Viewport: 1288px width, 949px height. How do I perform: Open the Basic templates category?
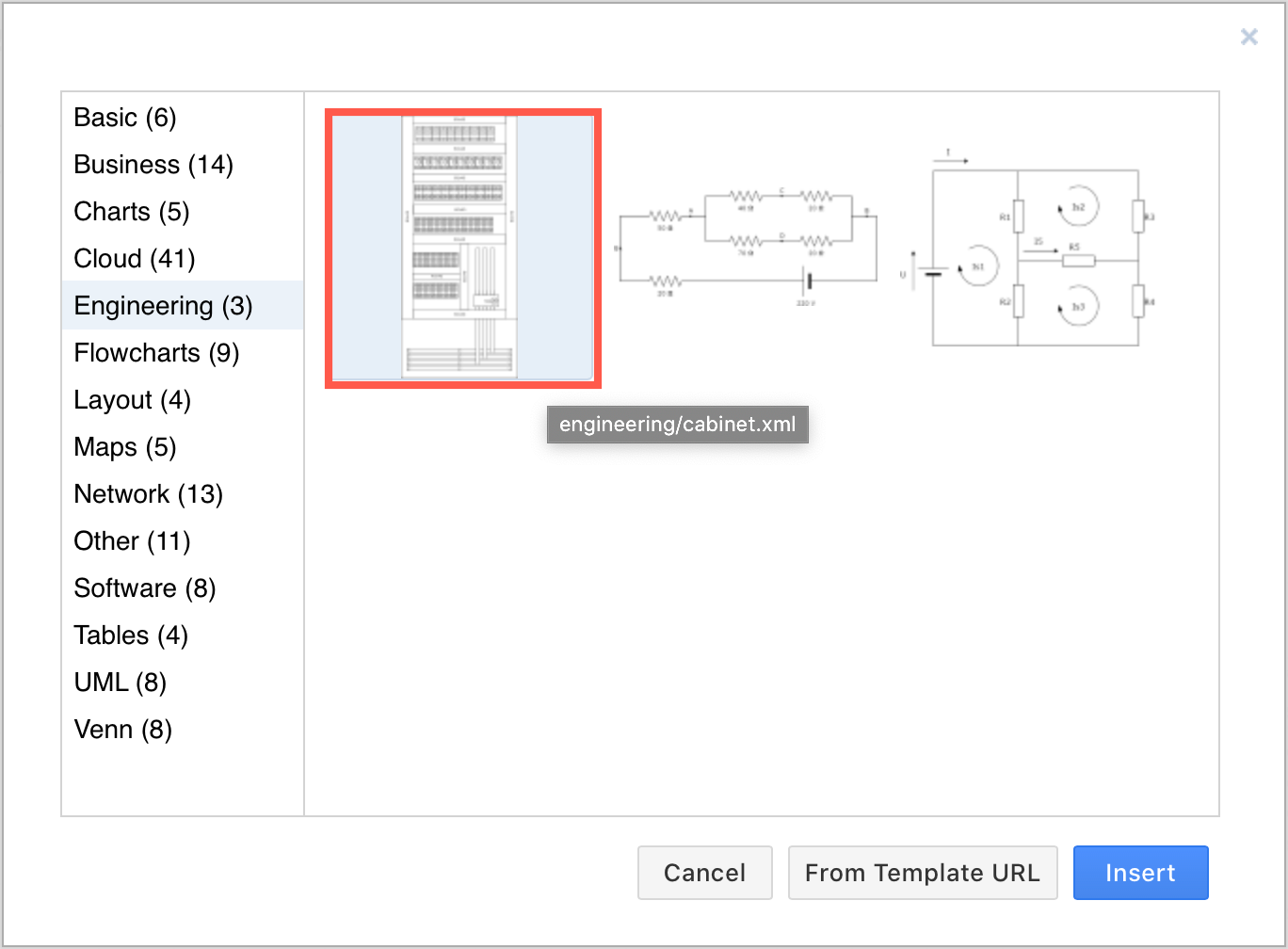[124, 117]
